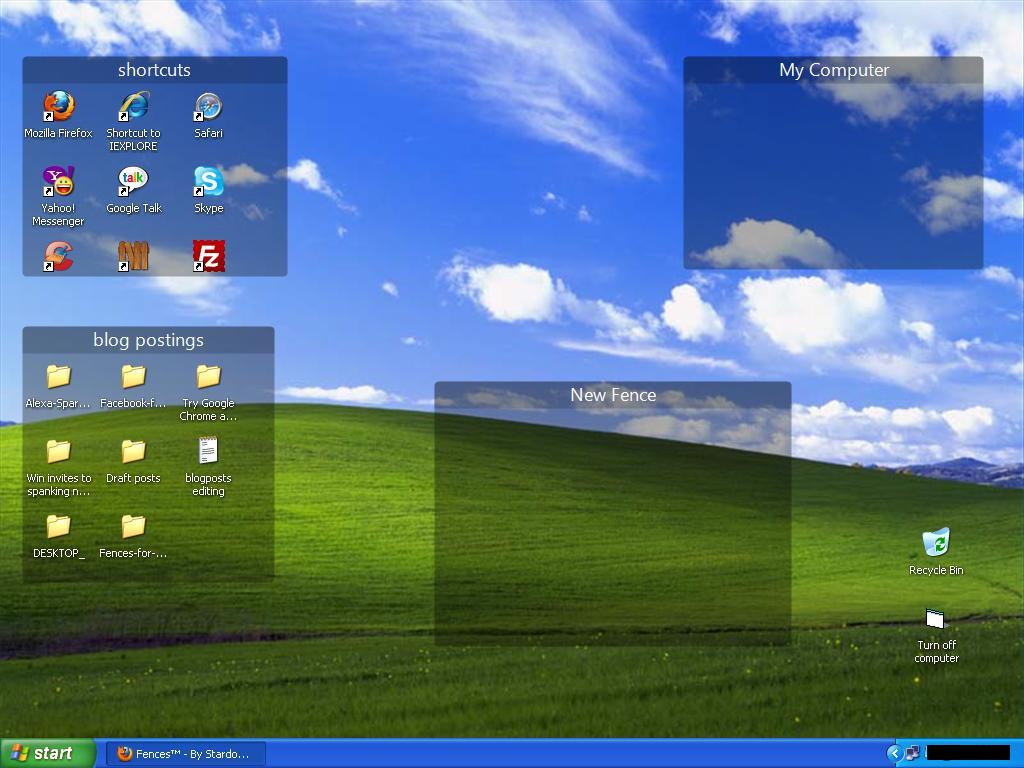Click the Draft posts folder icon
The image size is (1024, 768).
pyautogui.click(x=134, y=451)
